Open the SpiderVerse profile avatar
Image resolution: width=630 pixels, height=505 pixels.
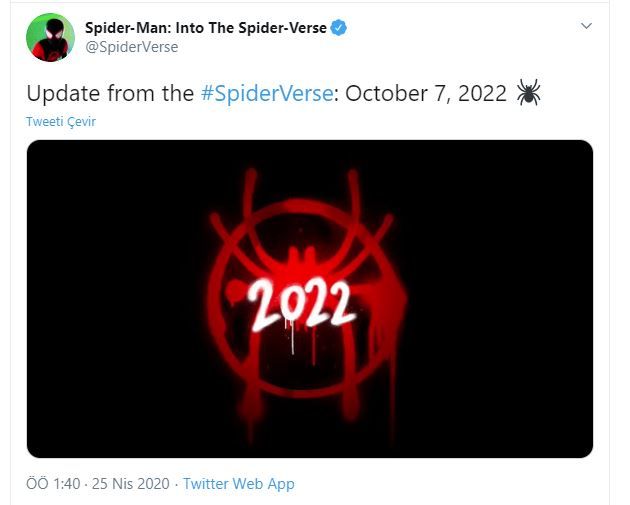50,37
